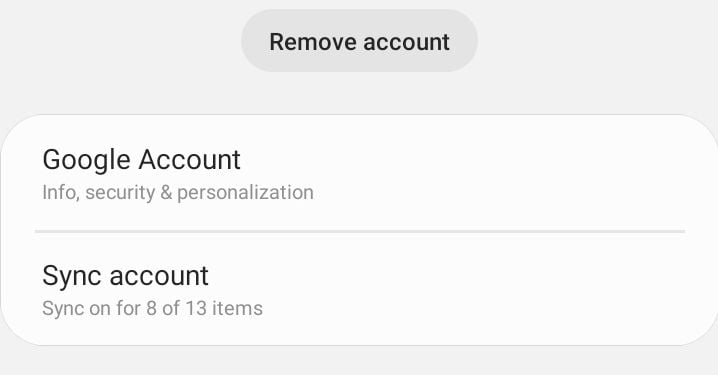Viewport: 718px width, 375px height.
Task: Click empty area right of Google Account row
Action: (x=504, y=173)
